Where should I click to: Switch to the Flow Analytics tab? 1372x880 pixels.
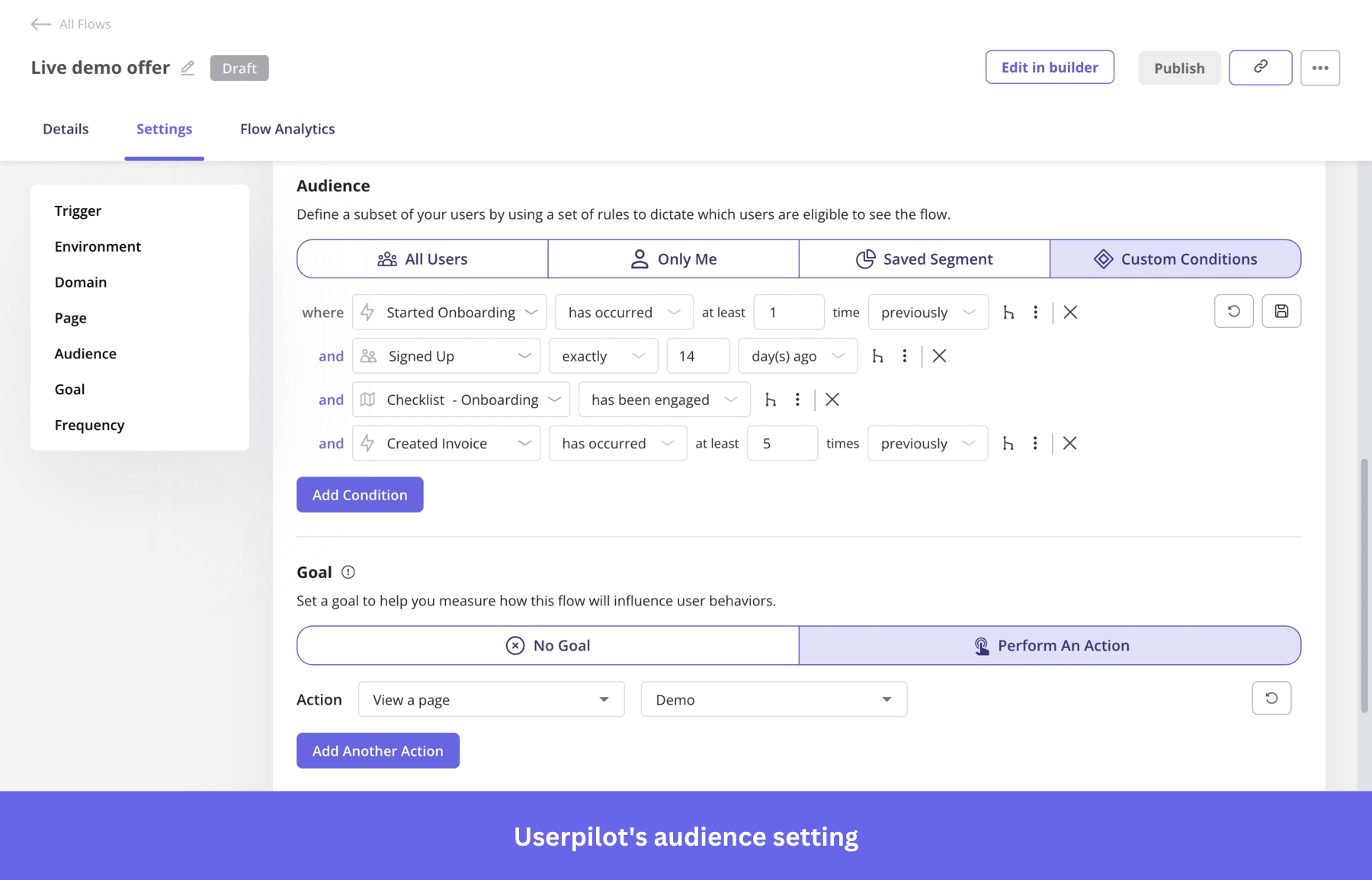click(x=287, y=128)
